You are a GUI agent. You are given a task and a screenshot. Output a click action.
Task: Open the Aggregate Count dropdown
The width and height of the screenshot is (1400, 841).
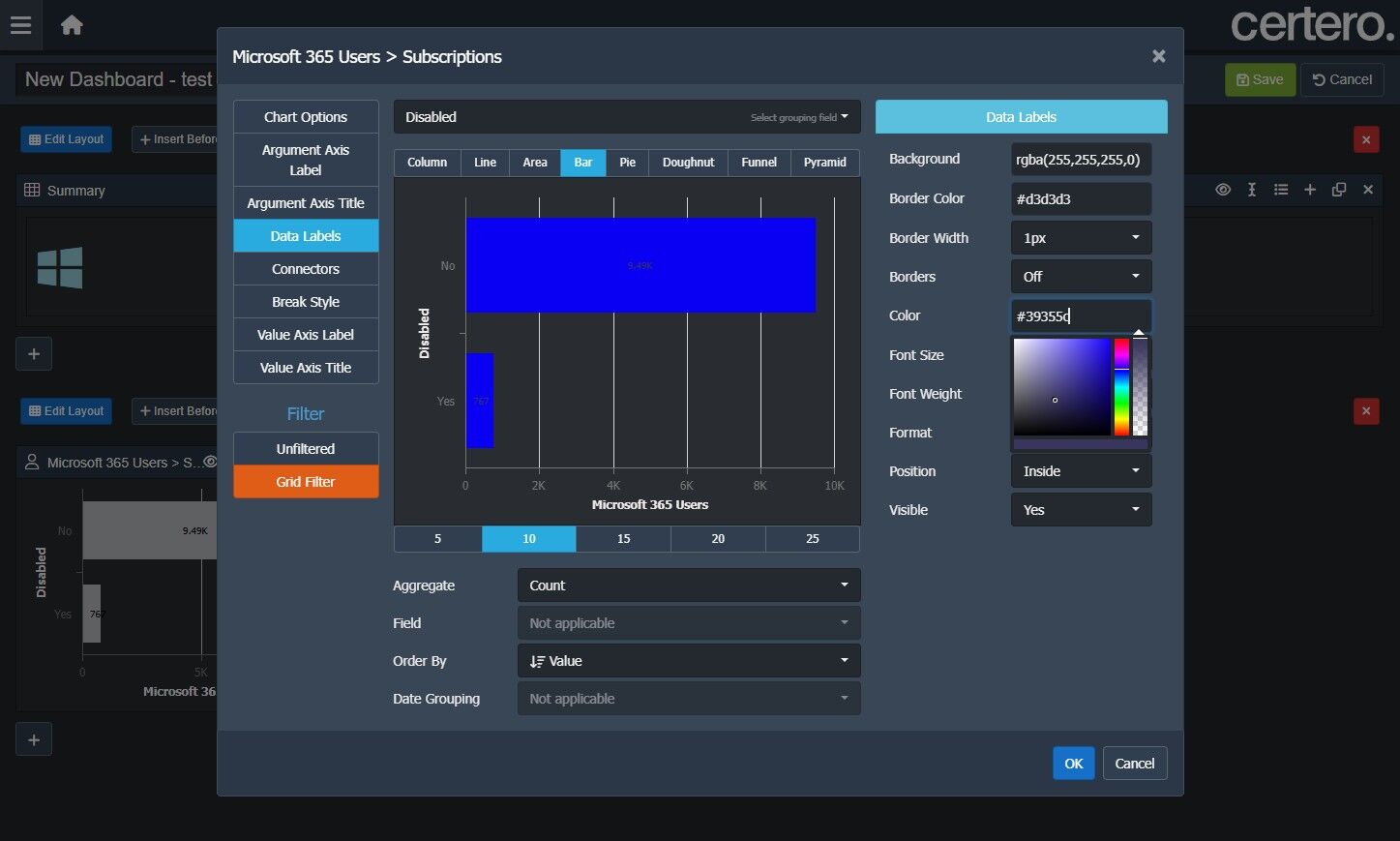pos(688,586)
